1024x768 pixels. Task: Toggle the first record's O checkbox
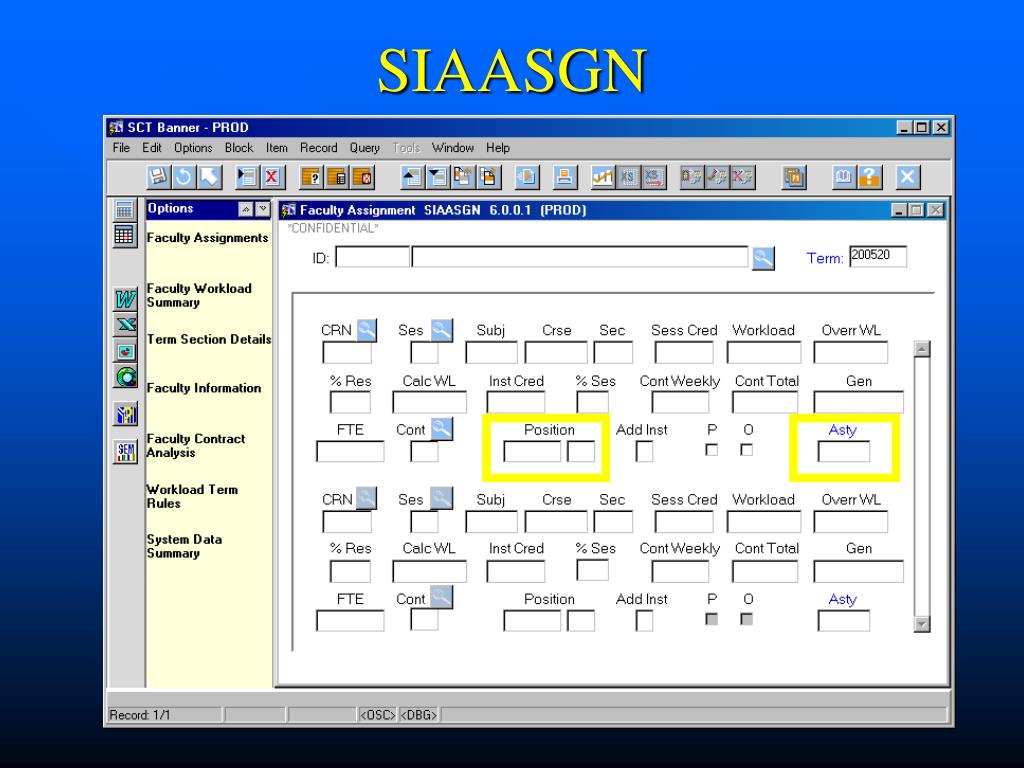pos(746,450)
